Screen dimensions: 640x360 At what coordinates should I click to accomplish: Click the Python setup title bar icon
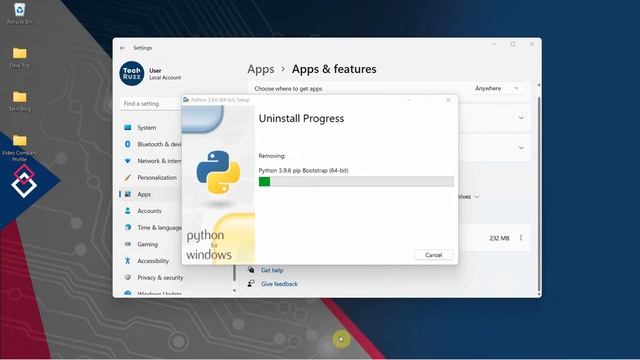coord(186,100)
